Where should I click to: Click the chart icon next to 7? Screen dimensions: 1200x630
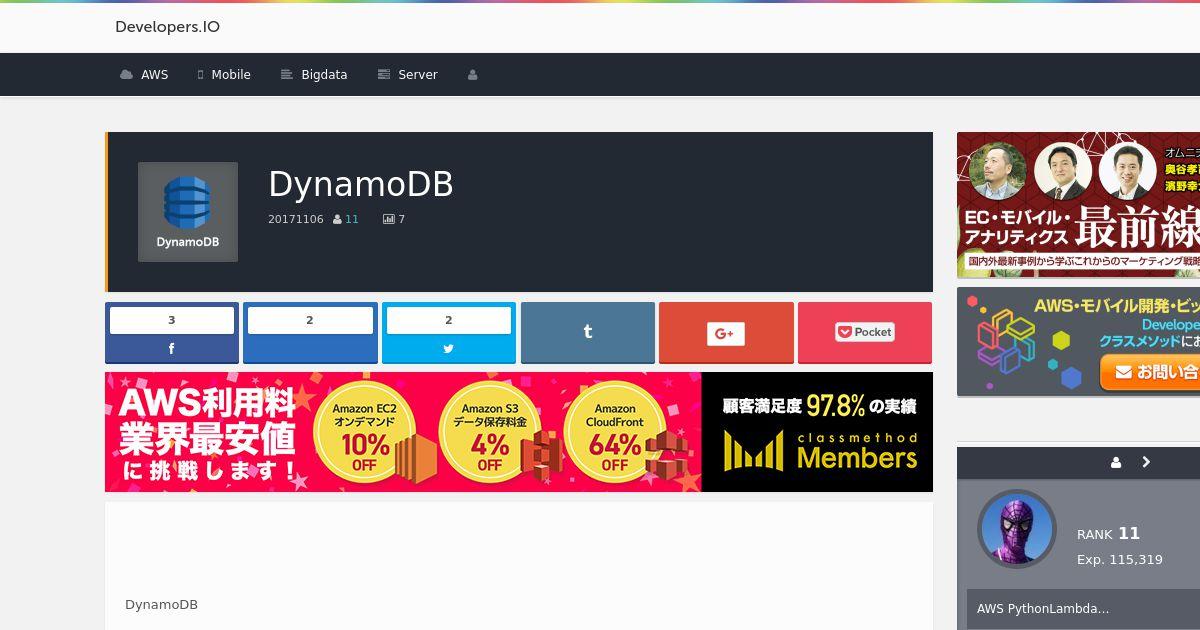pos(388,219)
